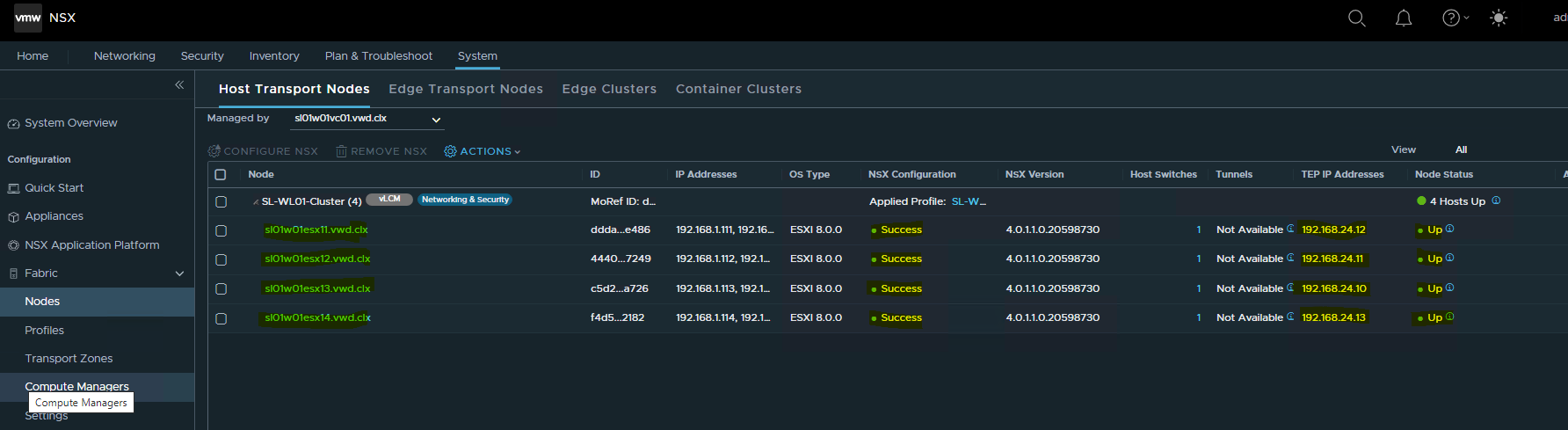Open the View All filter dropdown
The width and height of the screenshot is (1568, 430).
(1461, 149)
